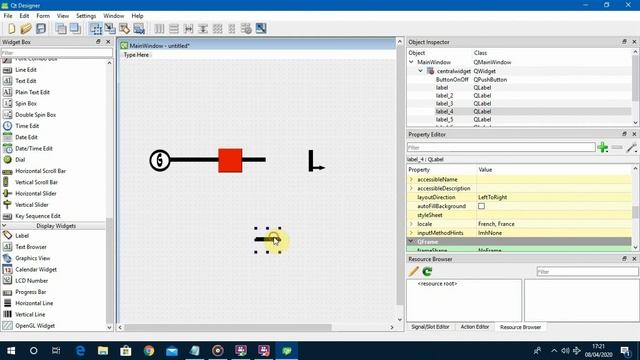640x360 pixels.
Task: Open the Windows Start menu
Action: 11,351
